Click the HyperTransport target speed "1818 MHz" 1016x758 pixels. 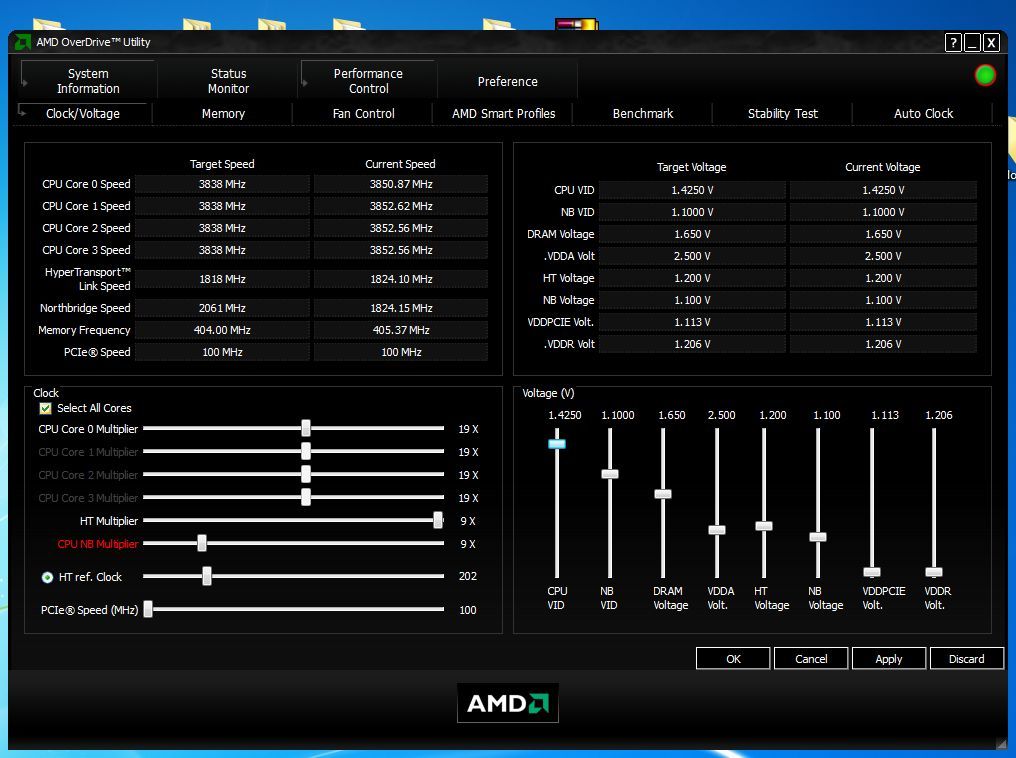point(222,279)
